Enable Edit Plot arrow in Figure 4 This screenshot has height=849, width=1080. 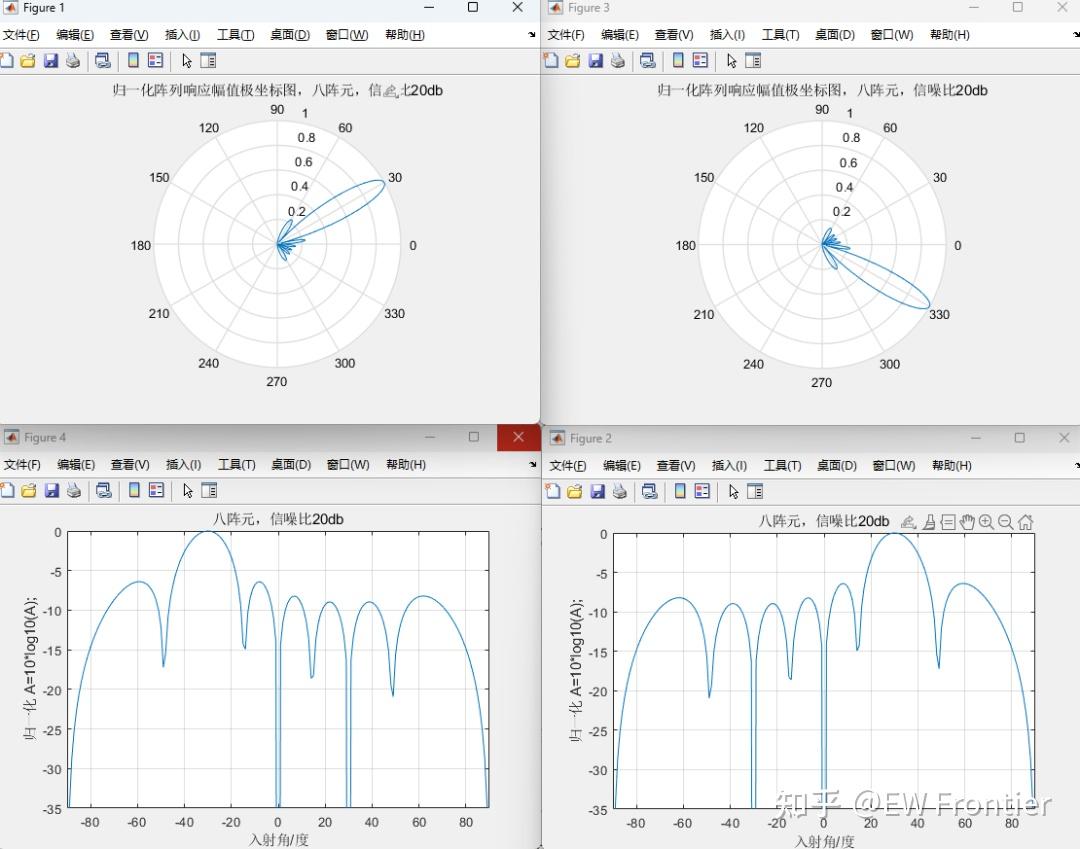187,490
